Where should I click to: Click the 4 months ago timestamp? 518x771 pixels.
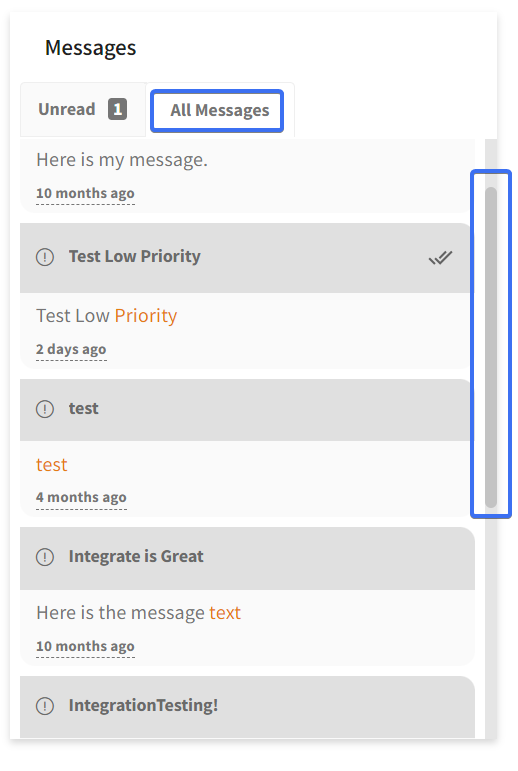81,497
